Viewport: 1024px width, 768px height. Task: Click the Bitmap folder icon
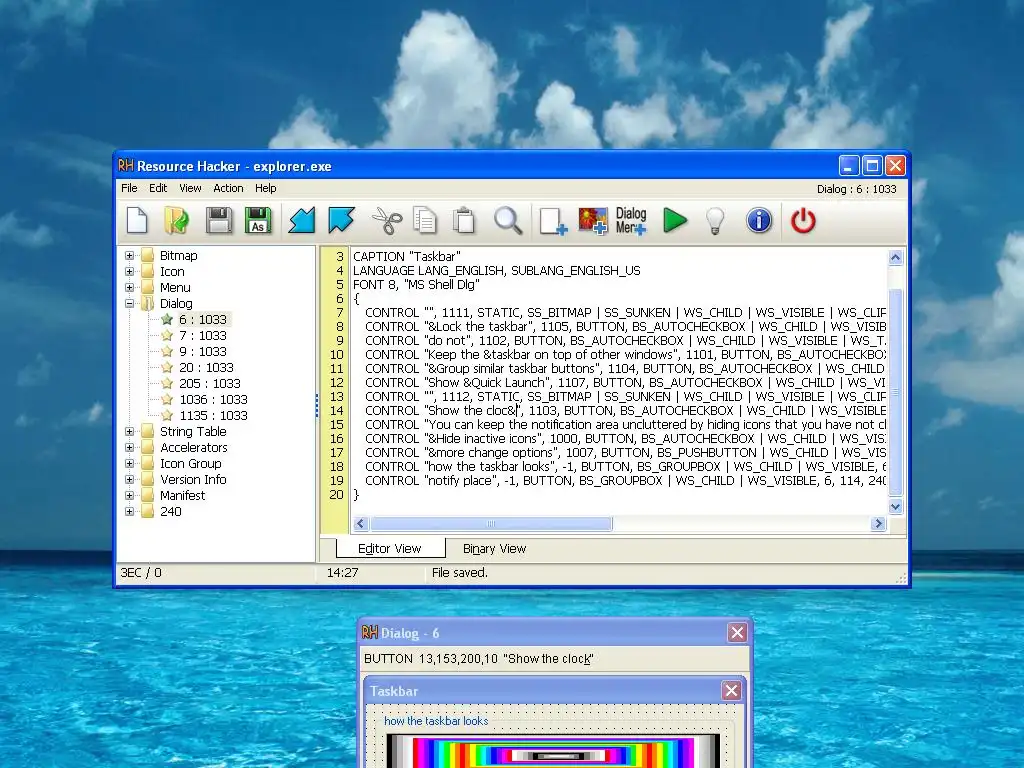(x=148, y=255)
